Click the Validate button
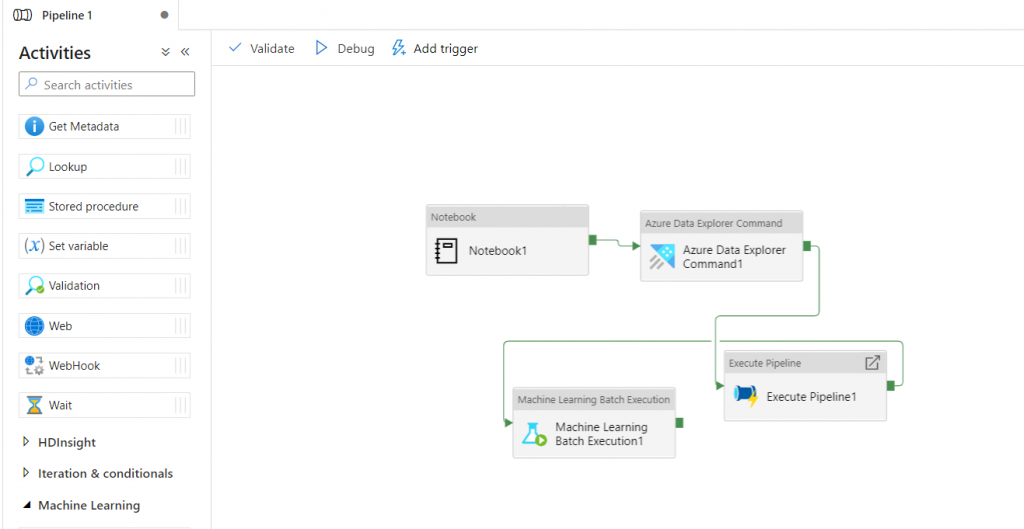The height and width of the screenshot is (529, 1024). [261, 48]
